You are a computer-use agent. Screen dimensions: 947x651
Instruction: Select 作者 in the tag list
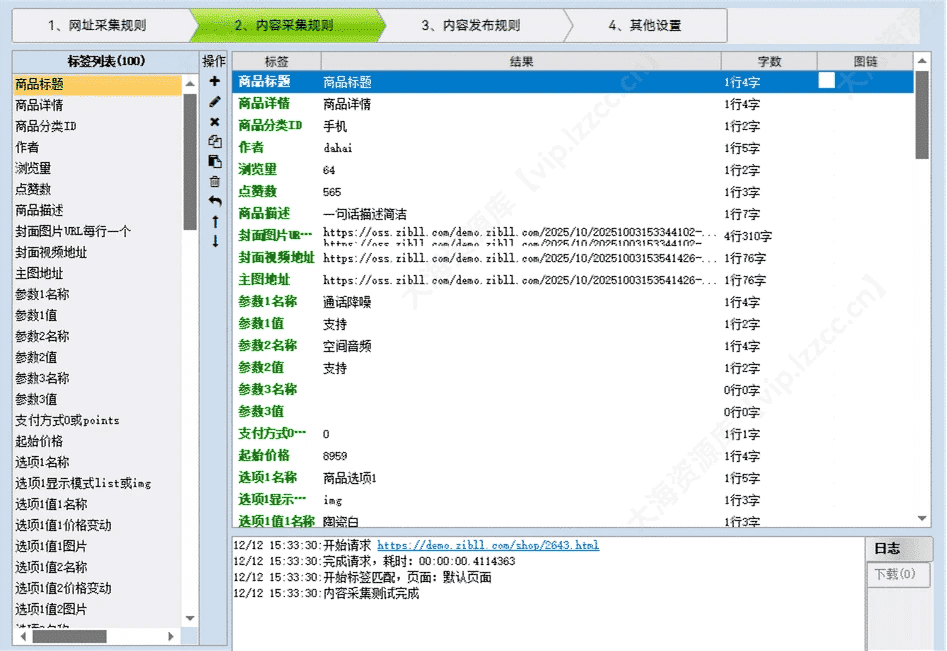pos(97,147)
